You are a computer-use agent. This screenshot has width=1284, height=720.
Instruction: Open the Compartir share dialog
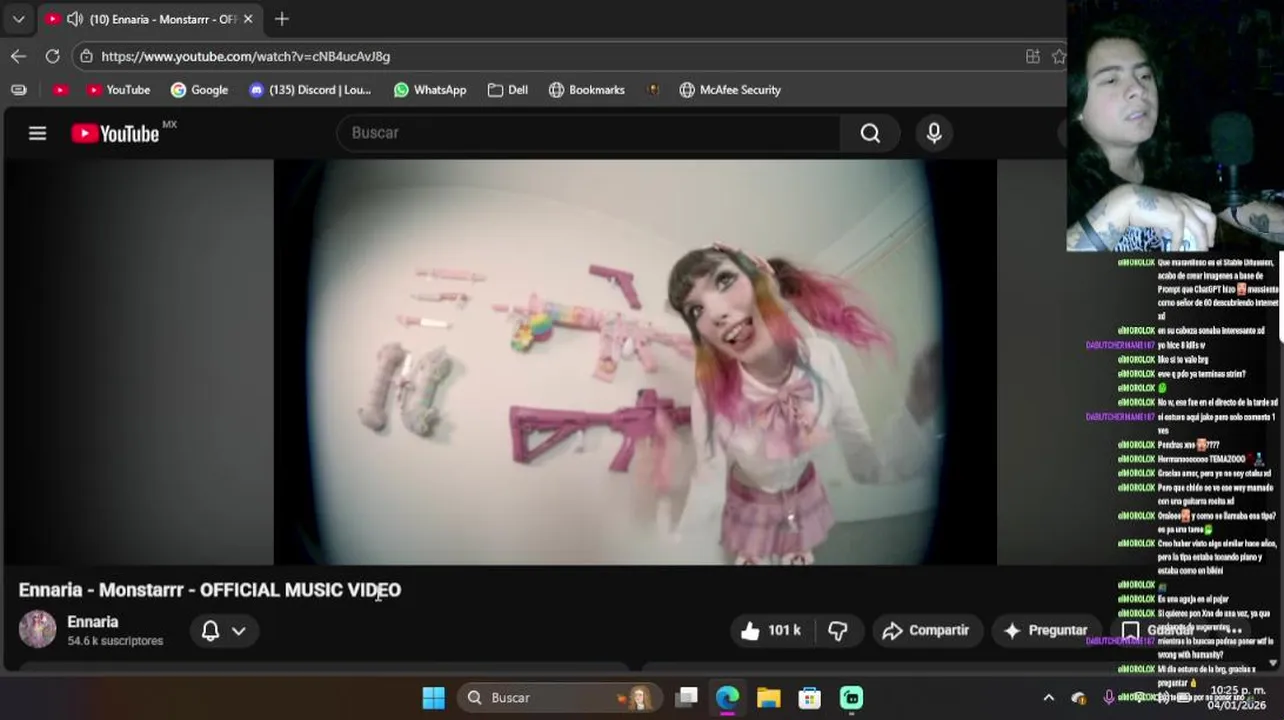tap(925, 630)
